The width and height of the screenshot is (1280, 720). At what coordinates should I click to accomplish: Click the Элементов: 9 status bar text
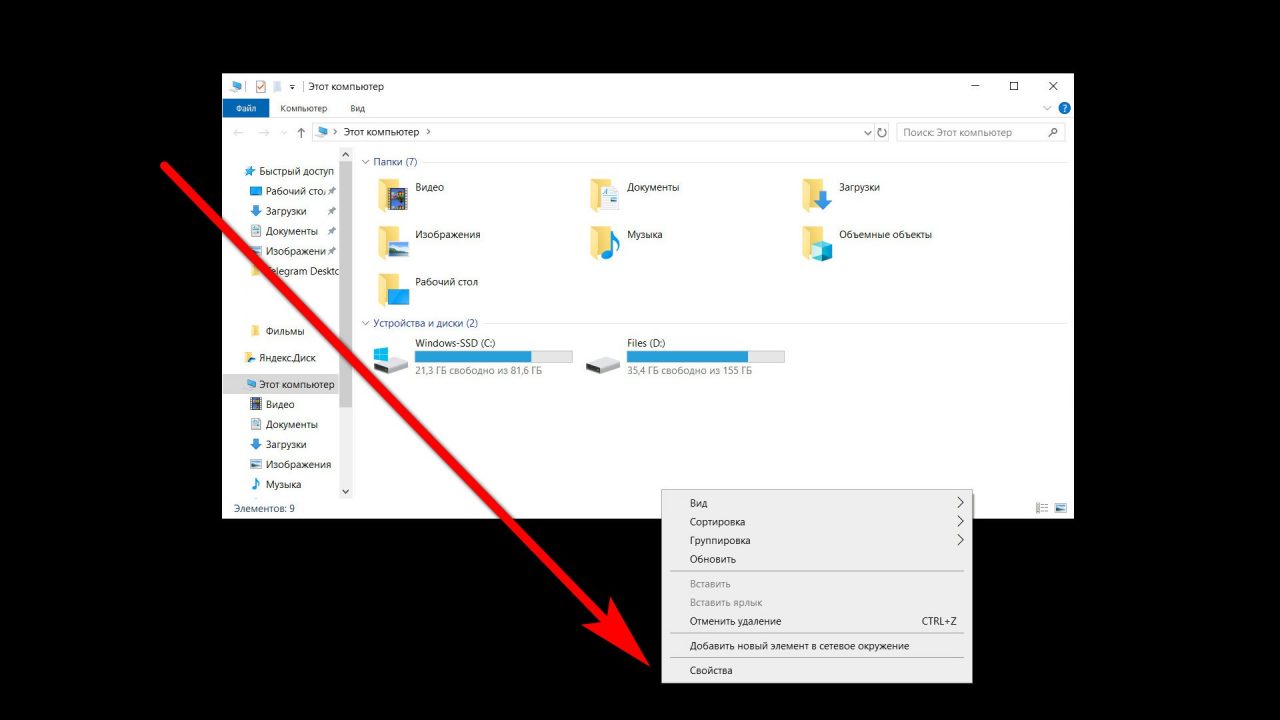pos(264,508)
